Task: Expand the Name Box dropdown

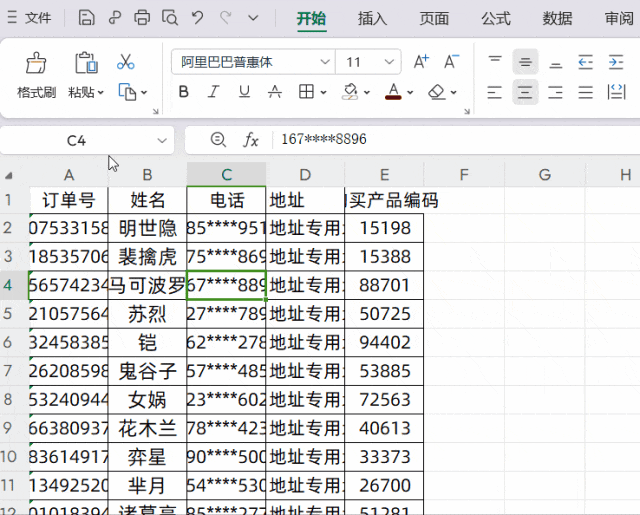Action: click(x=162, y=141)
